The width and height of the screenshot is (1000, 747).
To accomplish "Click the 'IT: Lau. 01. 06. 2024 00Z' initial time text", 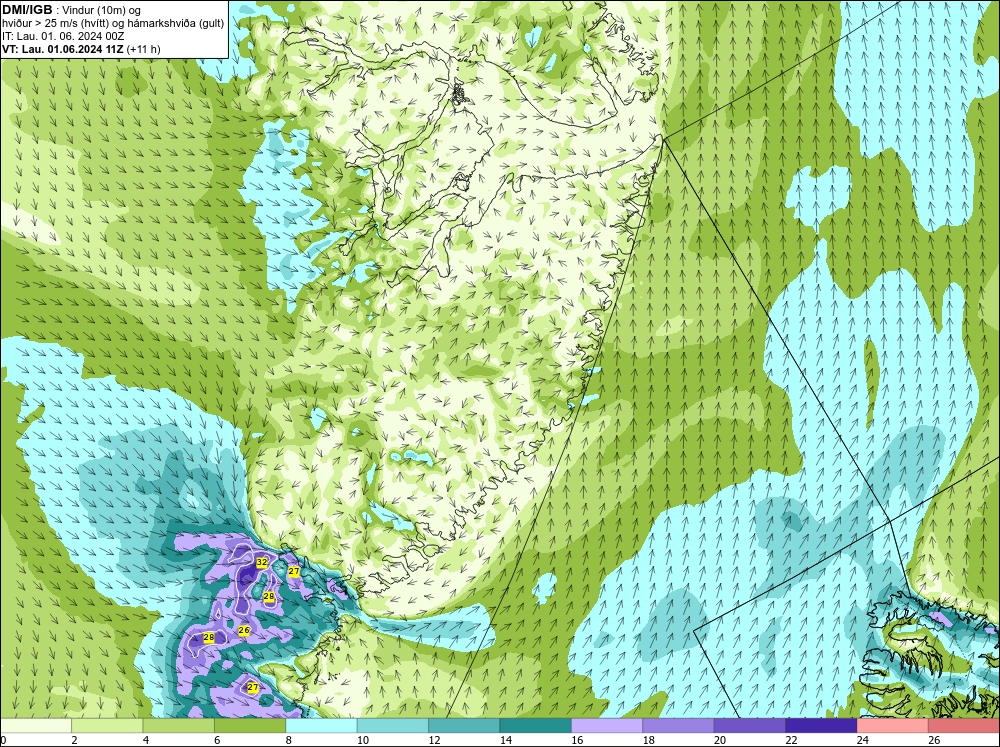I will [x=63, y=36].
